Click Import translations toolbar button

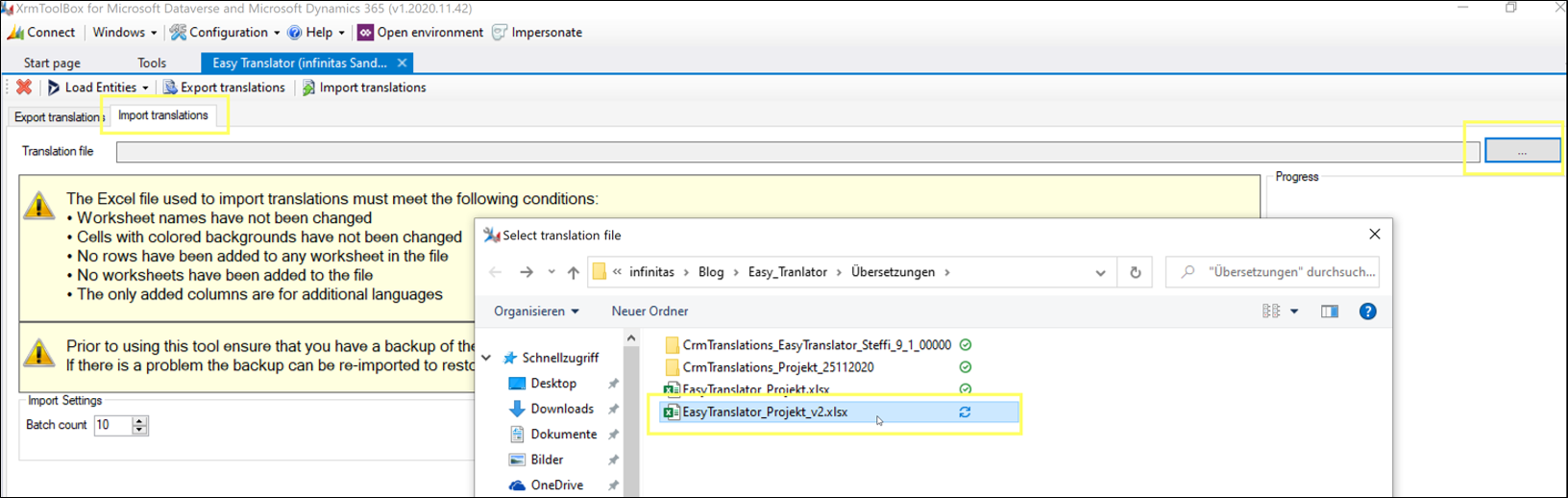(x=364, y=87)
